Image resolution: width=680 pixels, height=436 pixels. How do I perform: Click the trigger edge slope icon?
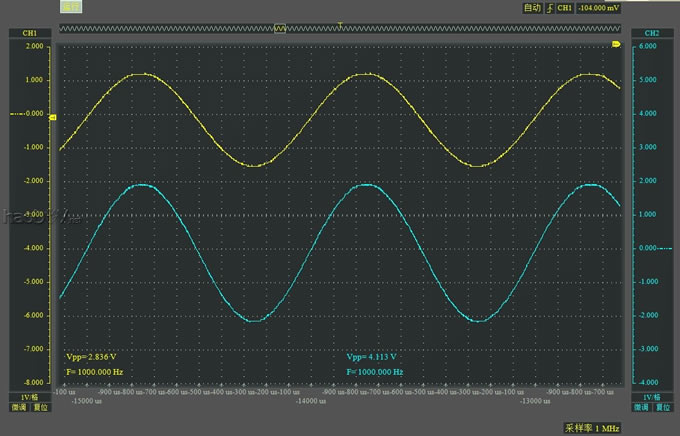click(x=548, y=8)
